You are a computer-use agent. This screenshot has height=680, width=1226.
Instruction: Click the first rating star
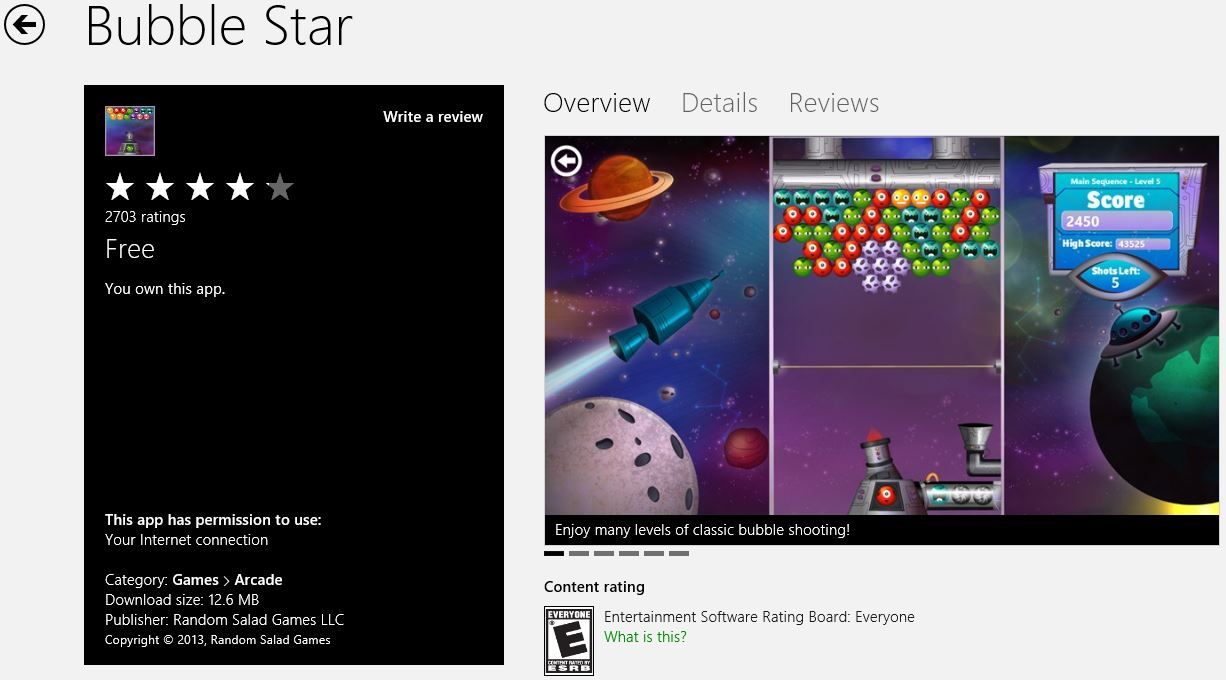click(120, 187)
